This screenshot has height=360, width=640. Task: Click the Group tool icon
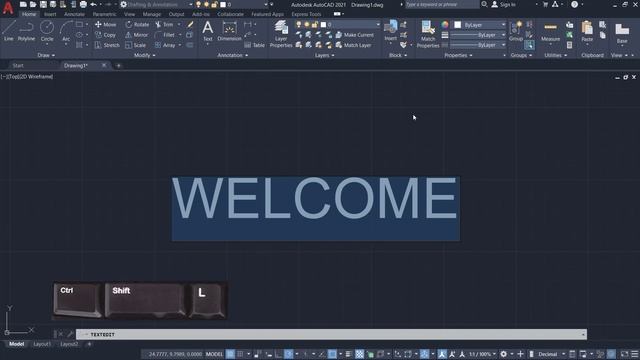pos(516,31)
